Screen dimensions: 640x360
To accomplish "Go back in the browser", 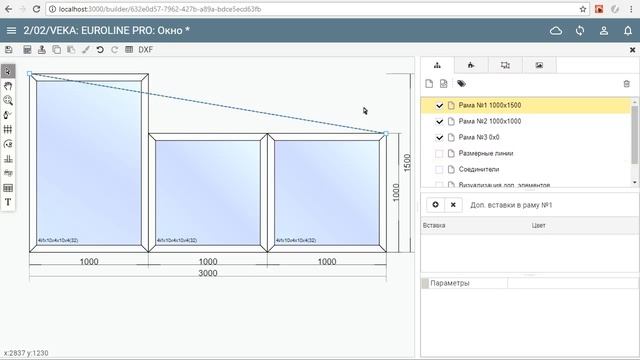I will pos(9,9).
